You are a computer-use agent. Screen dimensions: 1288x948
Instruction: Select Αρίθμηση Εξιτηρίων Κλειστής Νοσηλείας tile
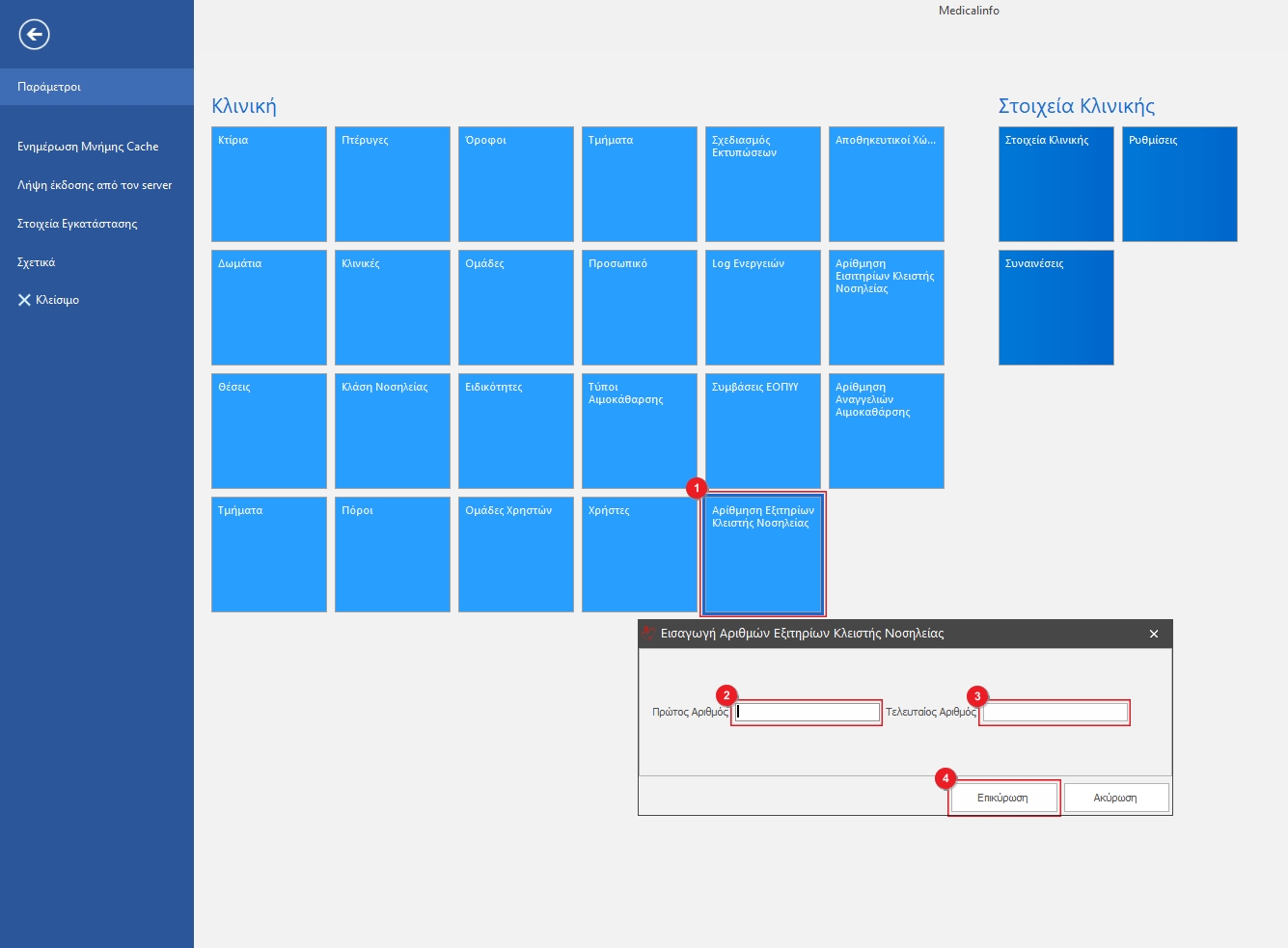pos(762,555)
